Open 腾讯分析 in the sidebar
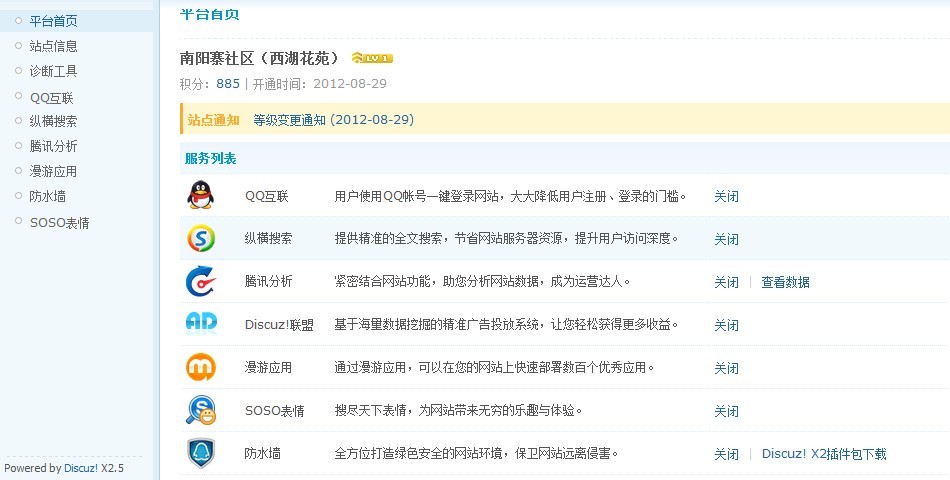This screenshot has height=480, width=950. click(x=53, y=146)
